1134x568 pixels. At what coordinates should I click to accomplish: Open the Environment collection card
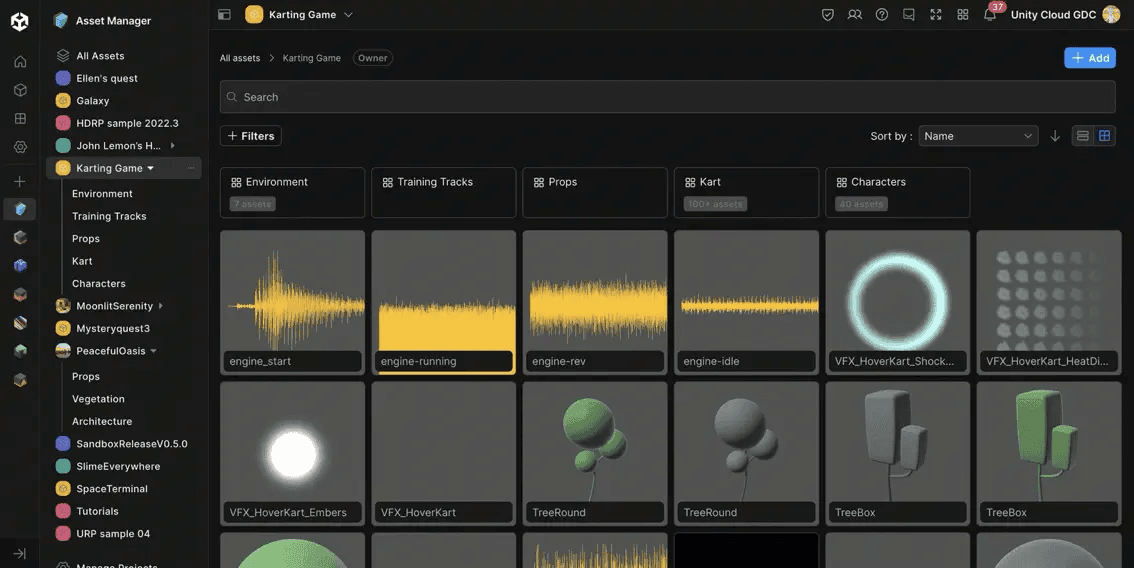[292, 192]
